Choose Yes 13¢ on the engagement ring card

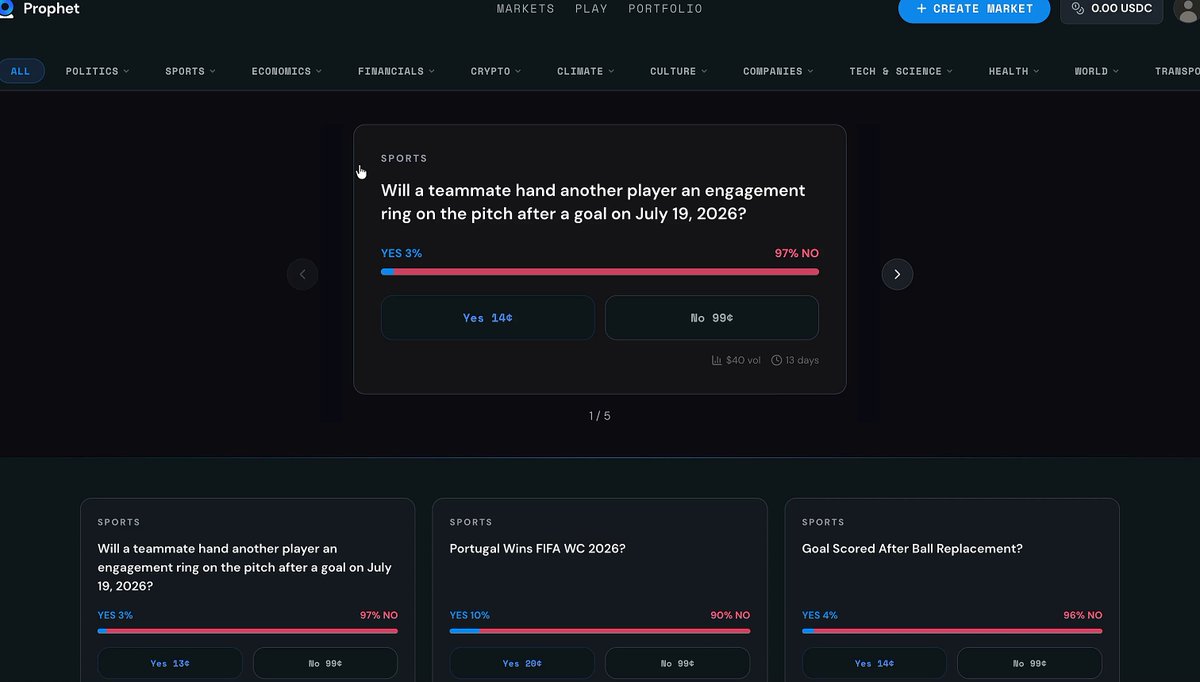point(170,663)
